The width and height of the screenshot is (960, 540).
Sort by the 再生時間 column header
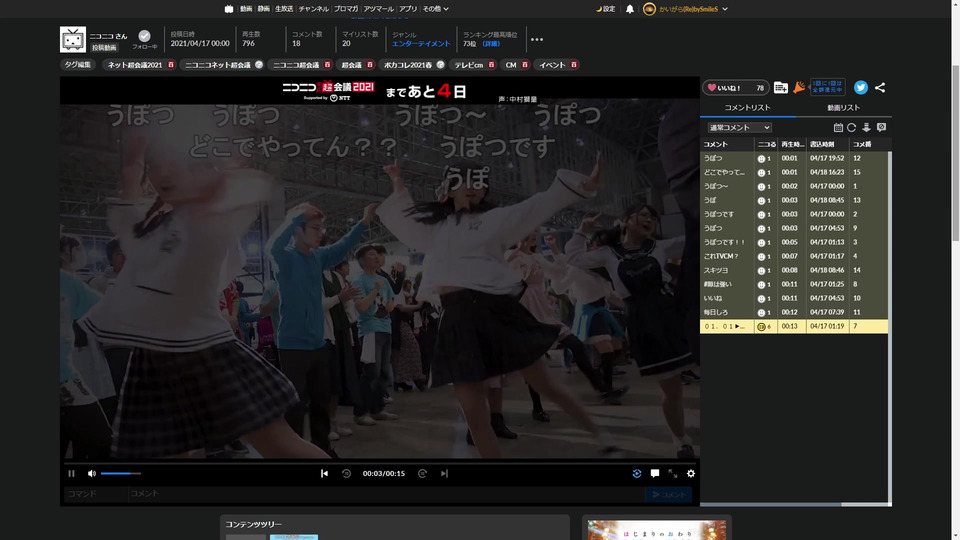[792, 144]
